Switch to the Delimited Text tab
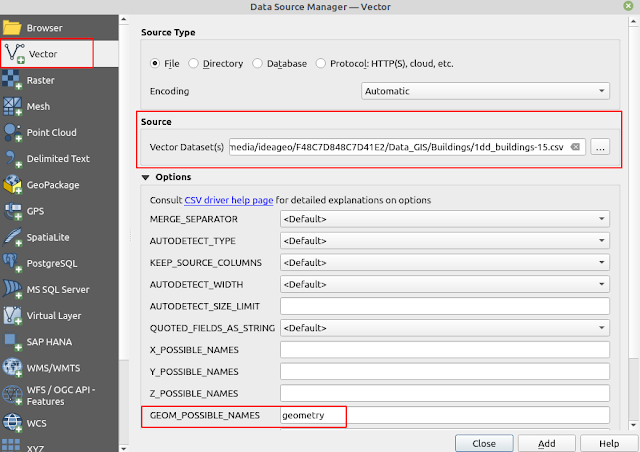 click(x=59, y=158)
